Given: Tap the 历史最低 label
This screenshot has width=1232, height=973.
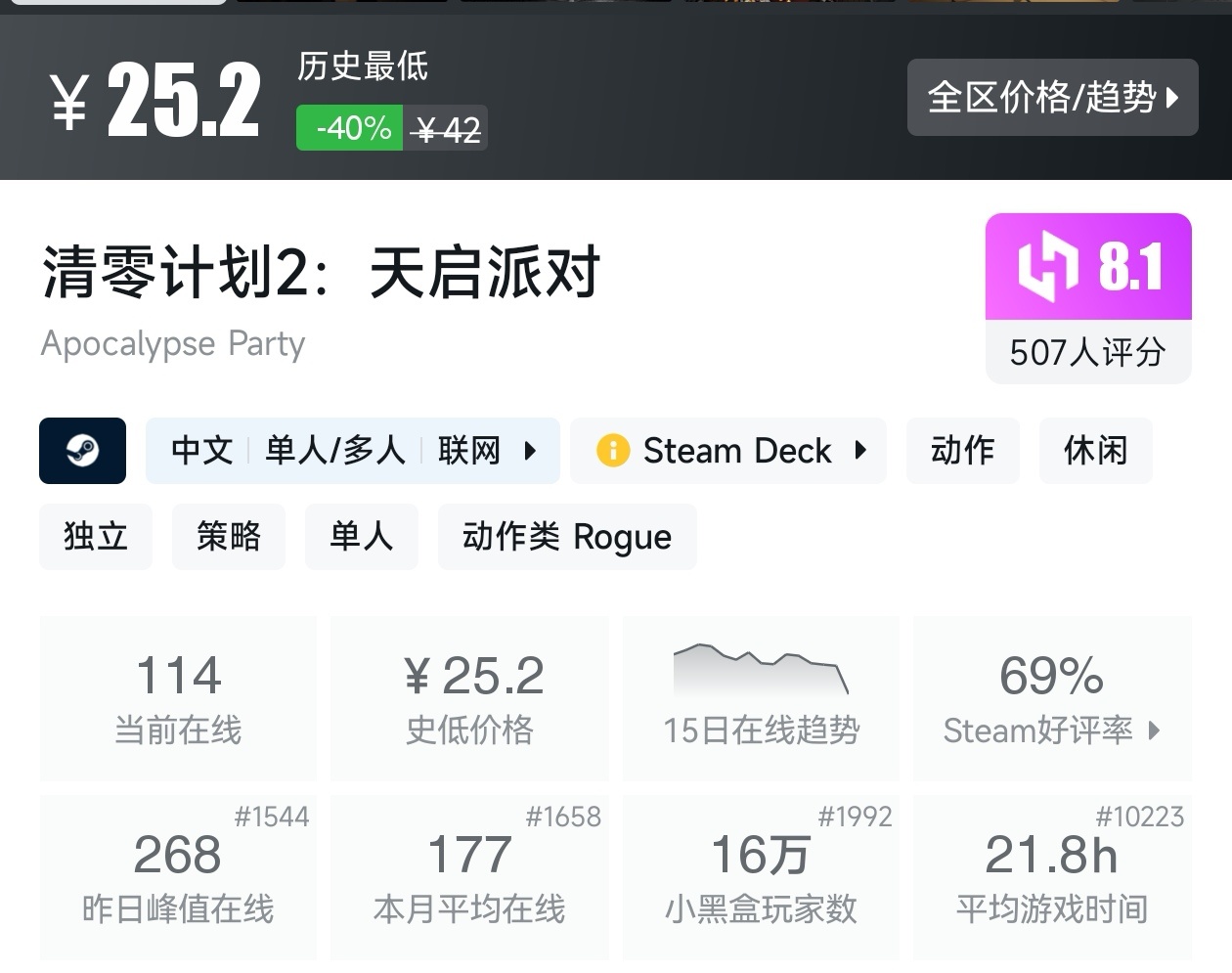Looking at the screenshot, I should coord(363,66).
